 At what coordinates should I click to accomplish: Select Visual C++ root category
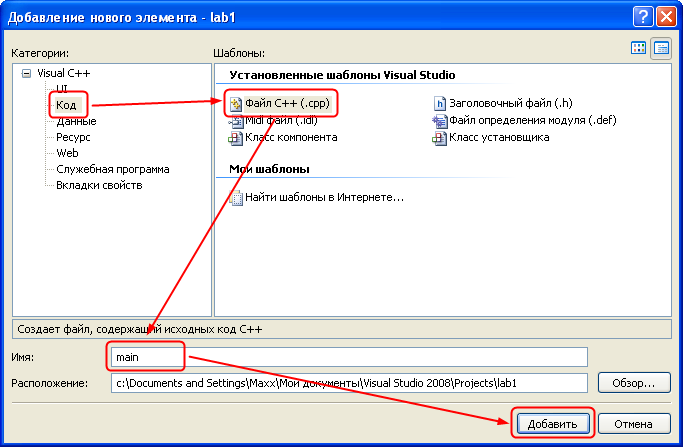(x=64, y=73)
